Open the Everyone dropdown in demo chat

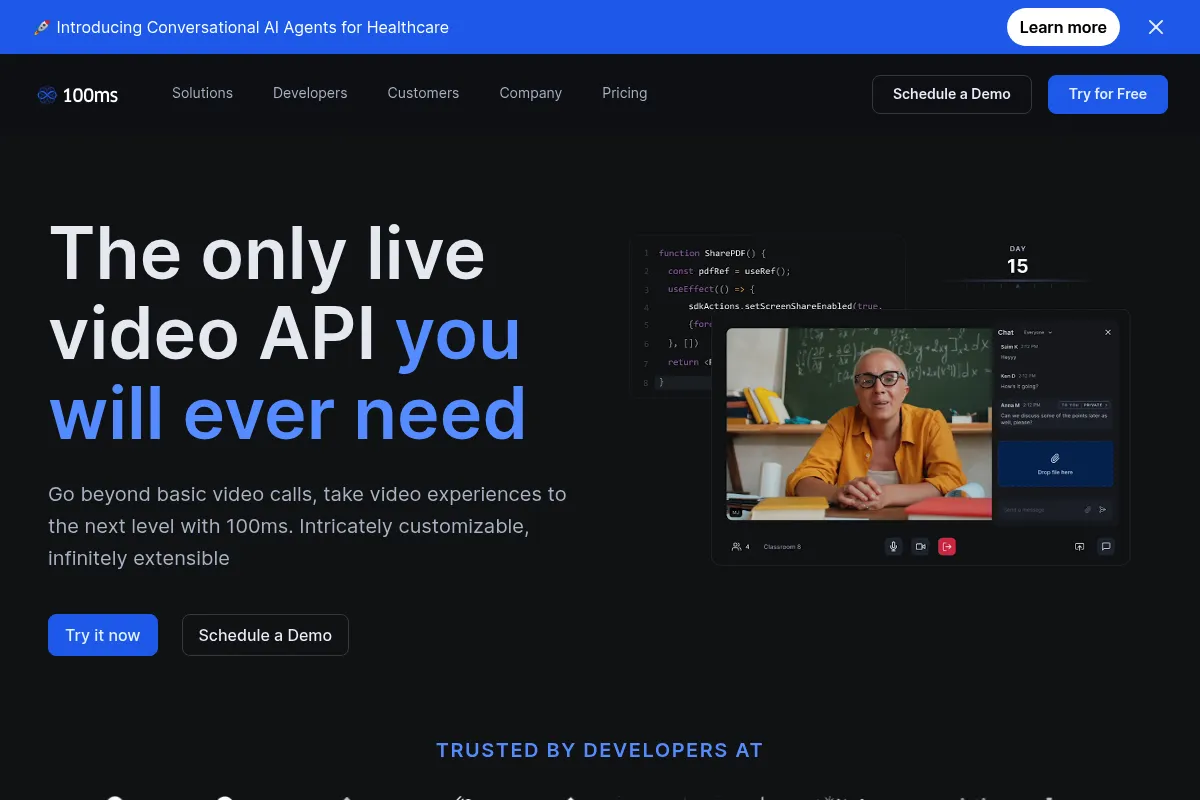pyautogui.click(x=1038, y=332)
